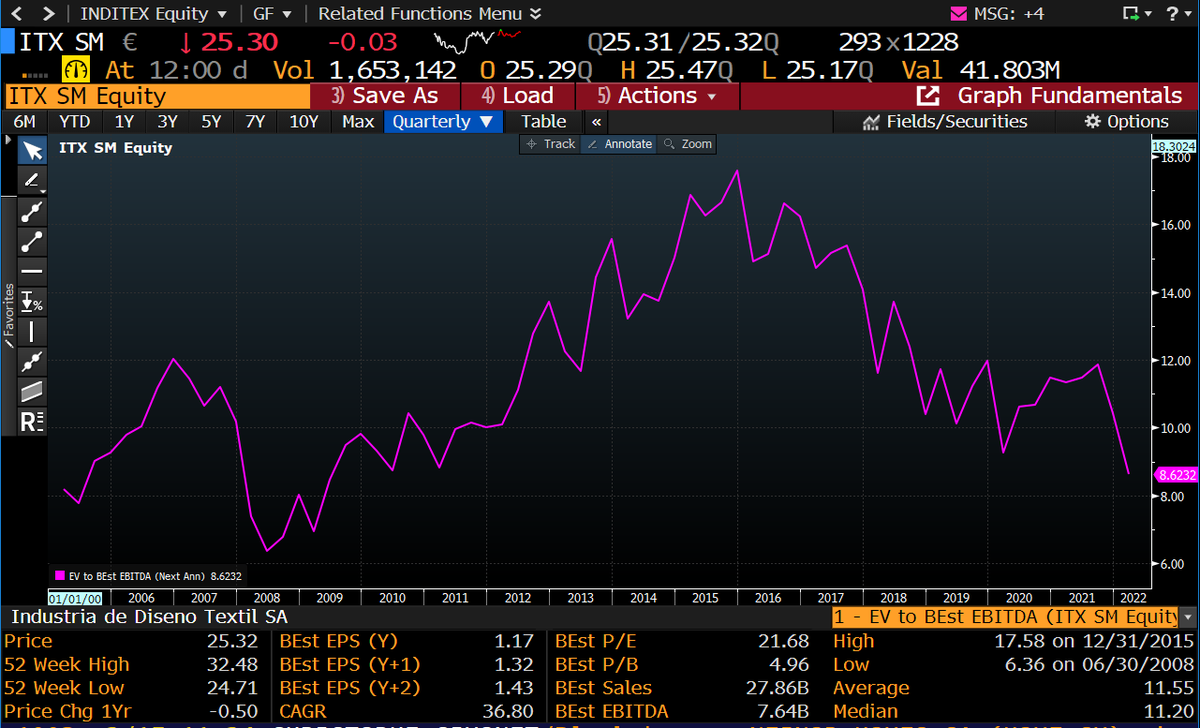This screenshot has height=728, width=1200.
Task: Click the 18.3024 top axis marker
Action: click(x=1175, y=146)
